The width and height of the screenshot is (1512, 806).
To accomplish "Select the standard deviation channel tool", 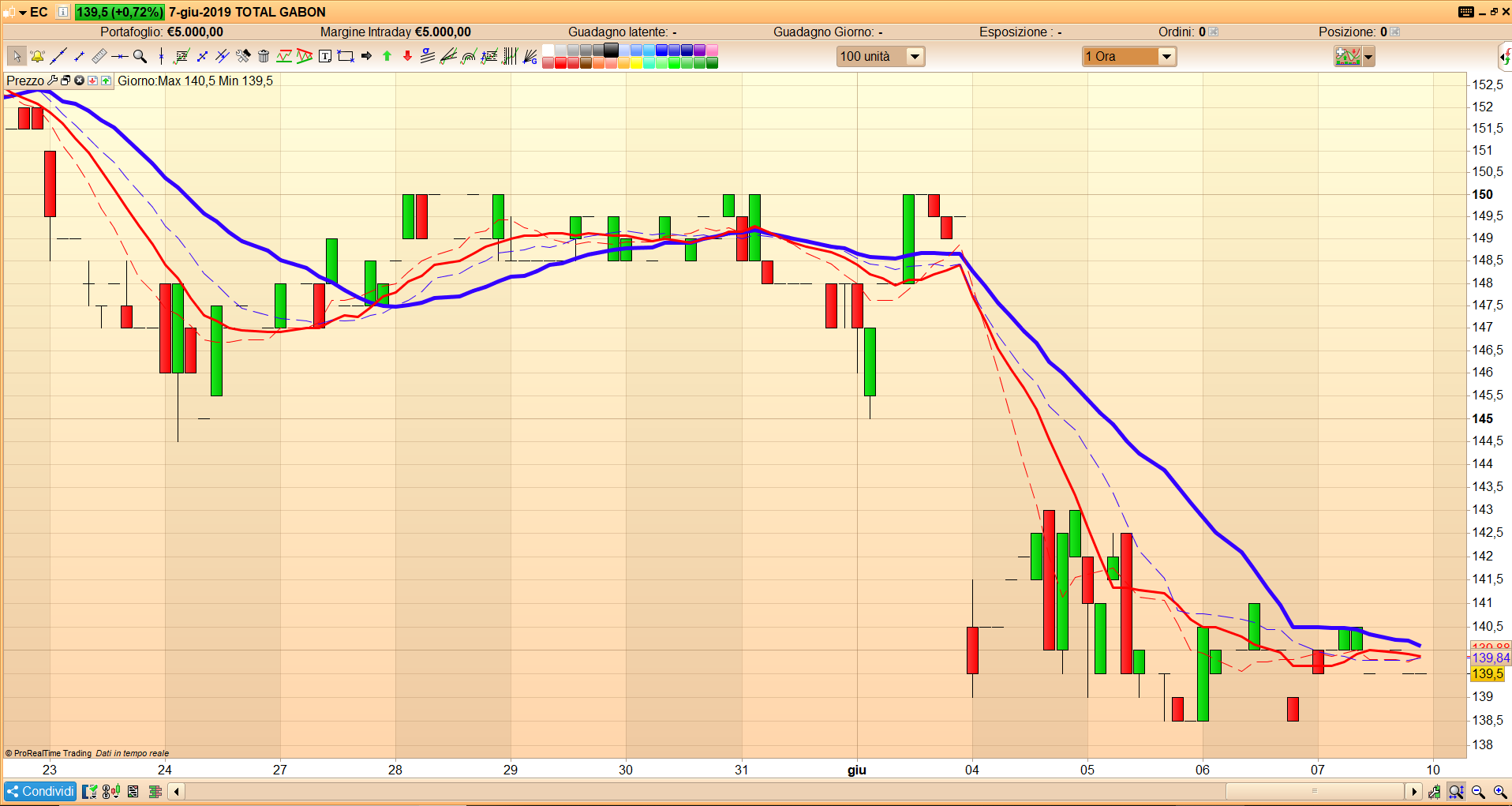I will (x=428, y=56).
